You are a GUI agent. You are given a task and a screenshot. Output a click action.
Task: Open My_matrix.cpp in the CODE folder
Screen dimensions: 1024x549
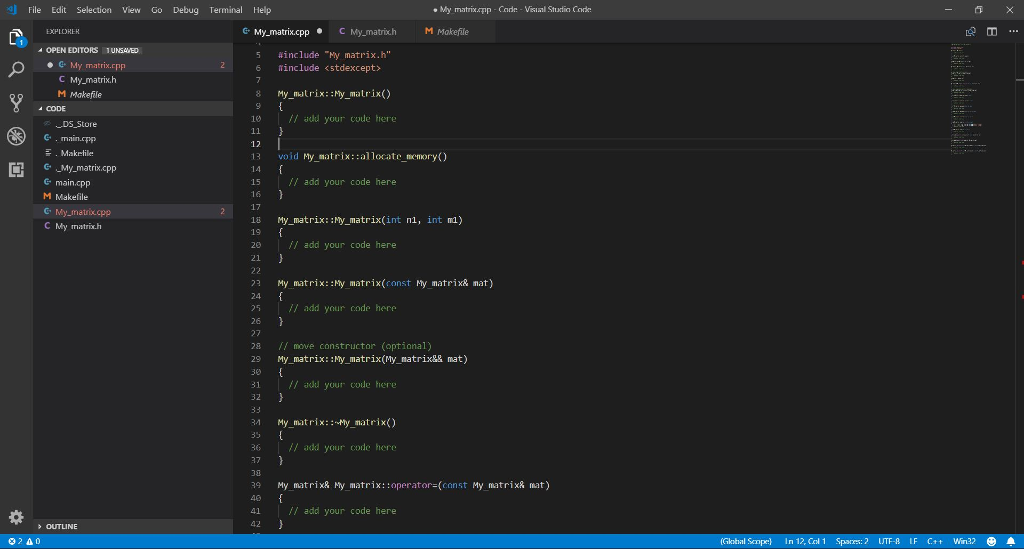(x=133, y=212)
